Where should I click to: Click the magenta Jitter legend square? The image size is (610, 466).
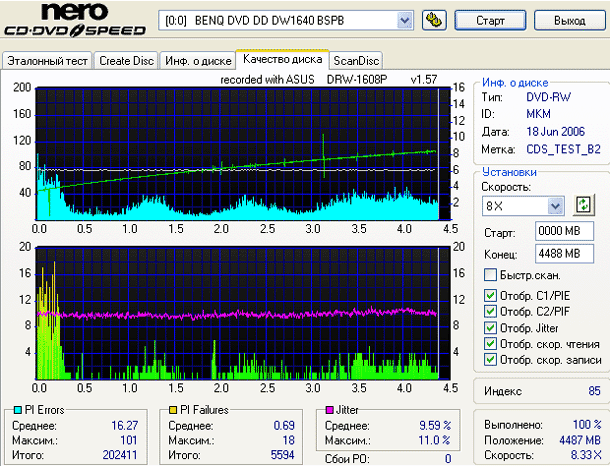(x=330, y=410)
